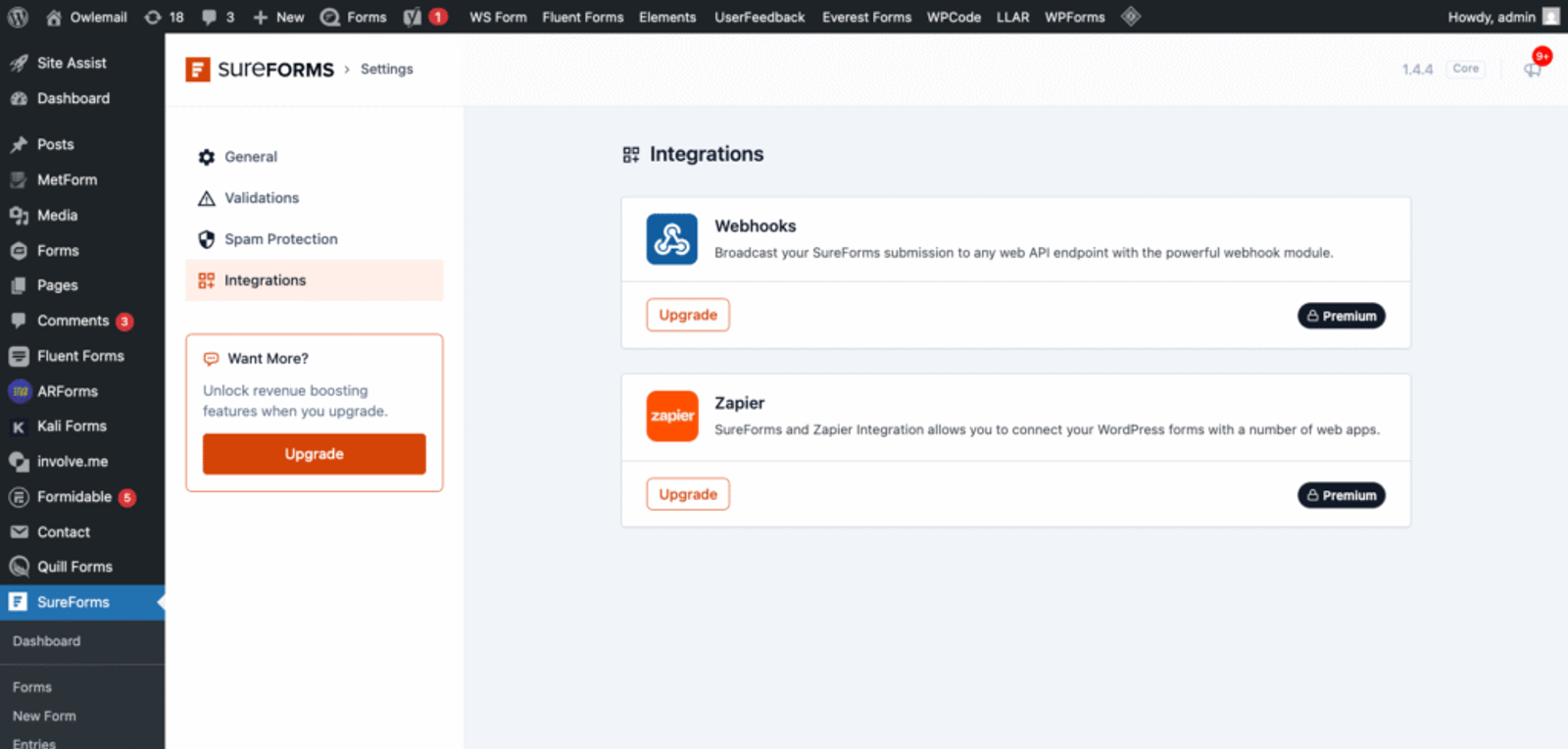Open WS Form in the admin bar
This screenshot has width=1568, height=749.
coord(498,17)
